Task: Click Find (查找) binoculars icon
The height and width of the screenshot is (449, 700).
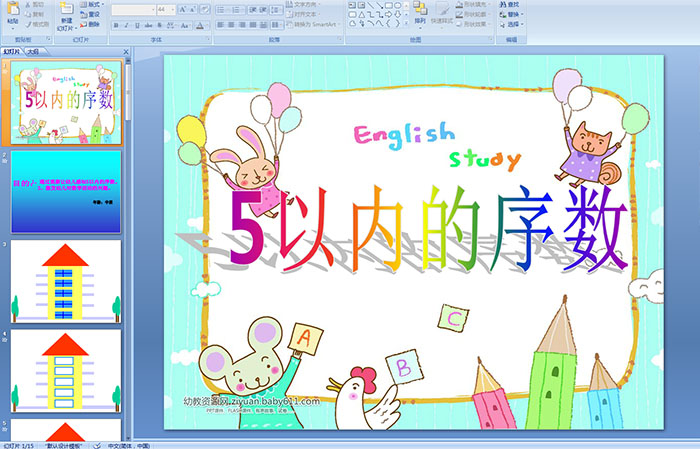Action: click(x=503, y=4)
